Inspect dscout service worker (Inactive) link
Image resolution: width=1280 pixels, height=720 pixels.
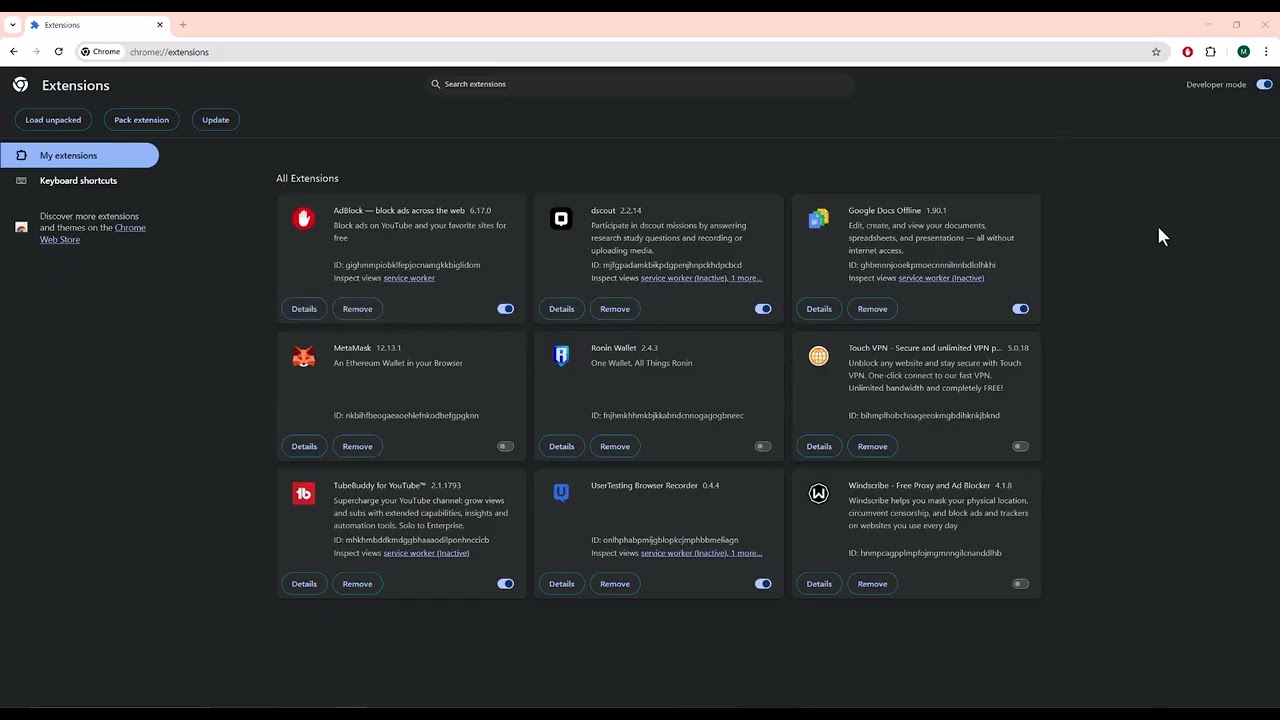point(684,278)
